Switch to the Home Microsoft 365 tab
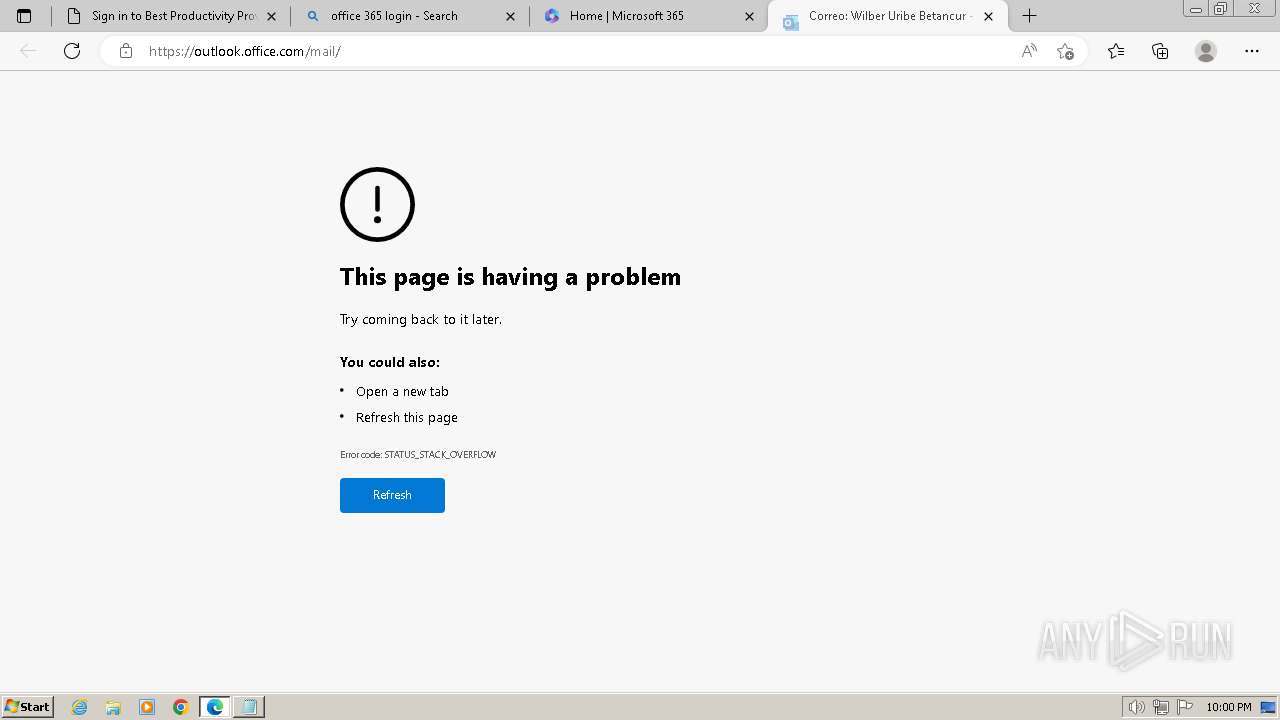Image resolution: width=1280 pixels, height=720 pixels. [649, 16]
